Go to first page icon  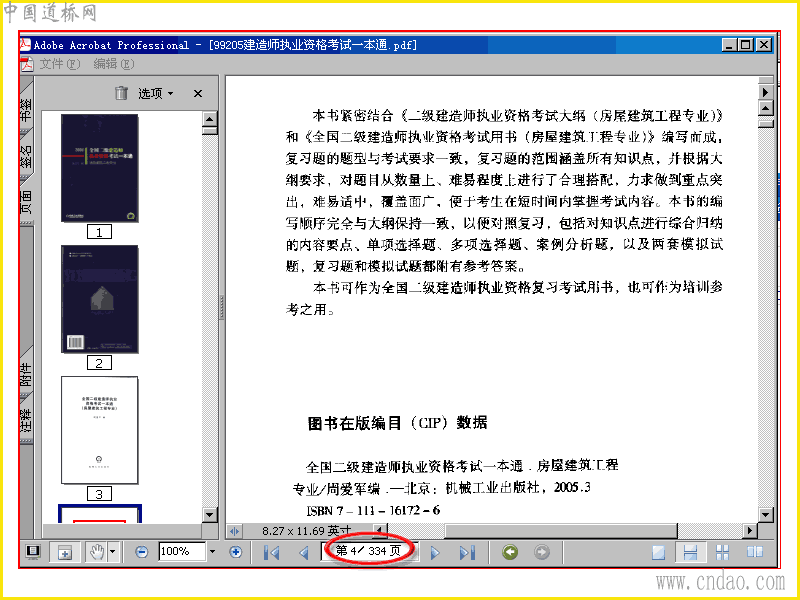click(x=271, y=553)
